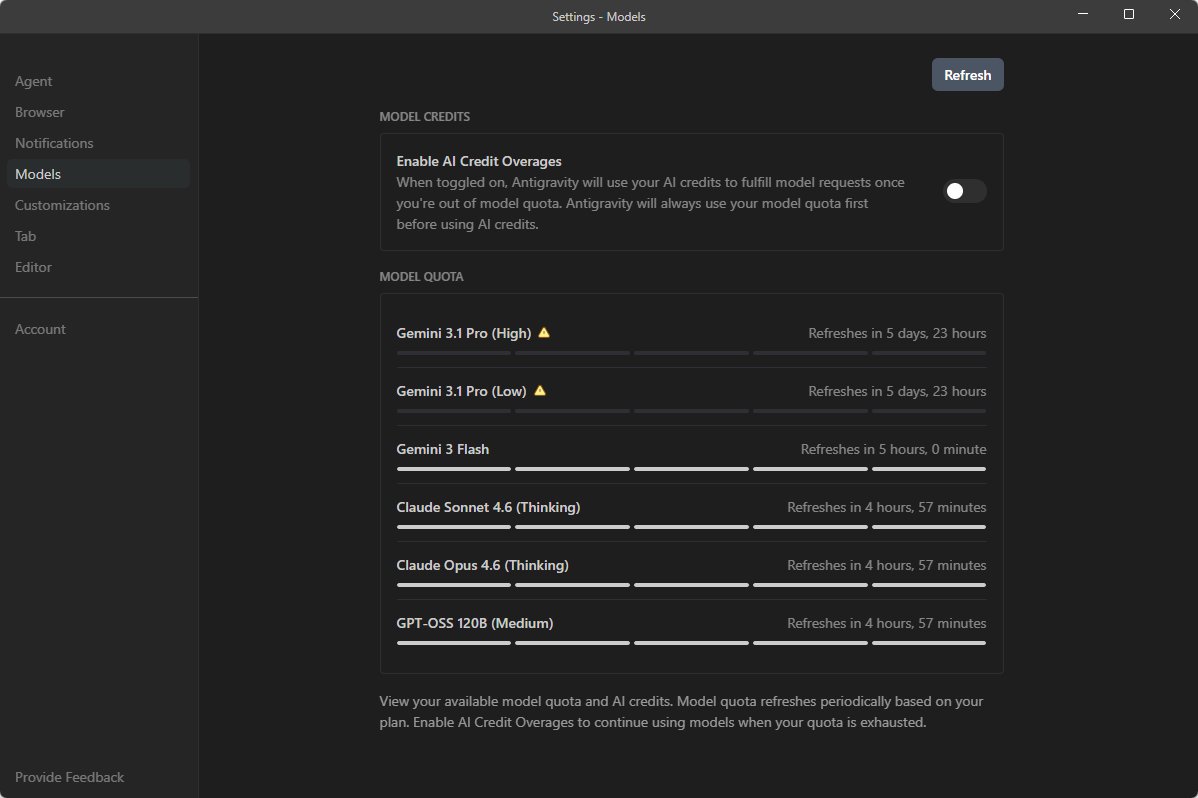This screenshot has height=798, width=1198.
Task: Click the Gemini 3 Flash model name
Action: (x=442, y=449)
